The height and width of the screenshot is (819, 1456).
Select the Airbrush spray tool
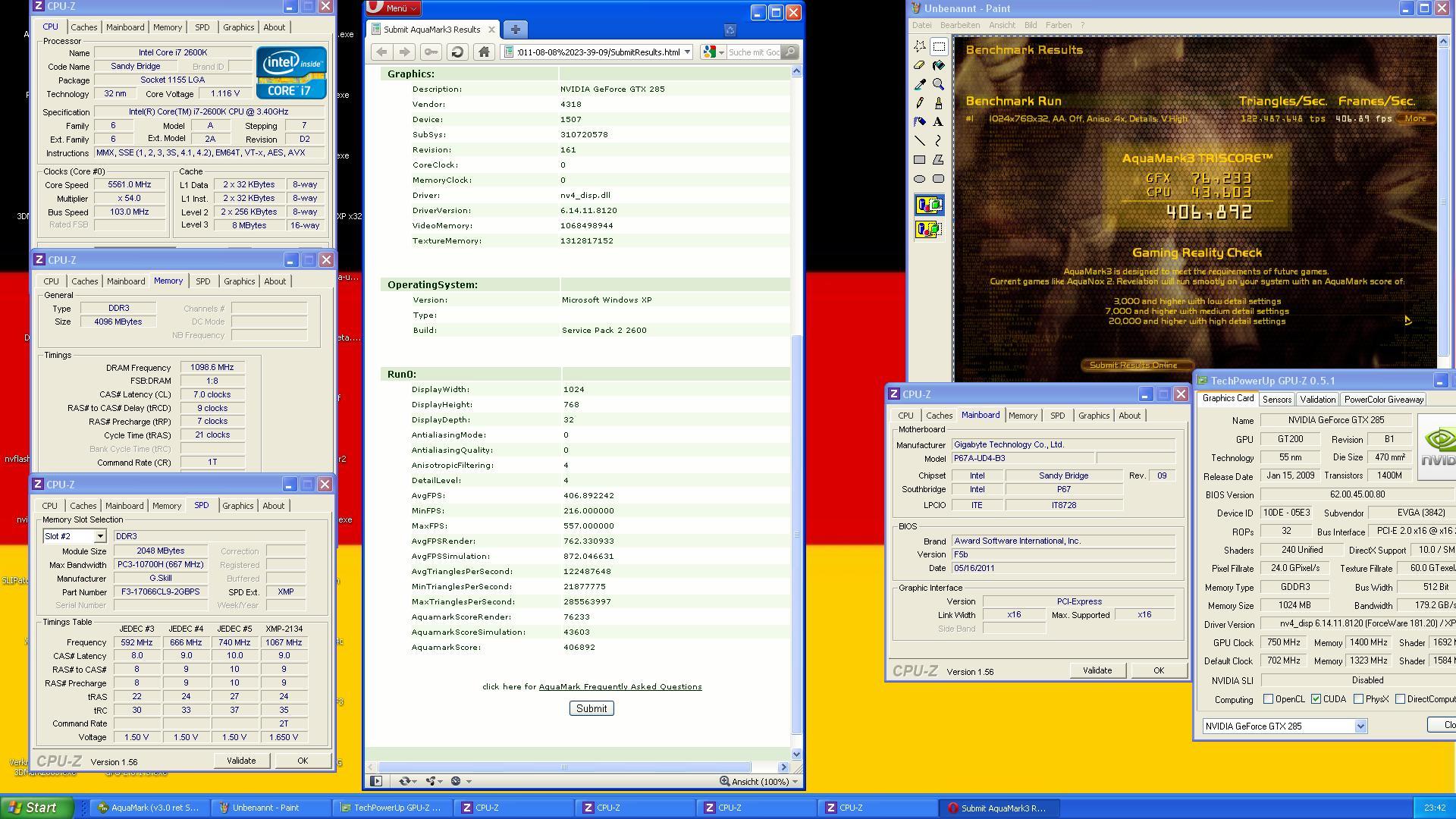920,121
